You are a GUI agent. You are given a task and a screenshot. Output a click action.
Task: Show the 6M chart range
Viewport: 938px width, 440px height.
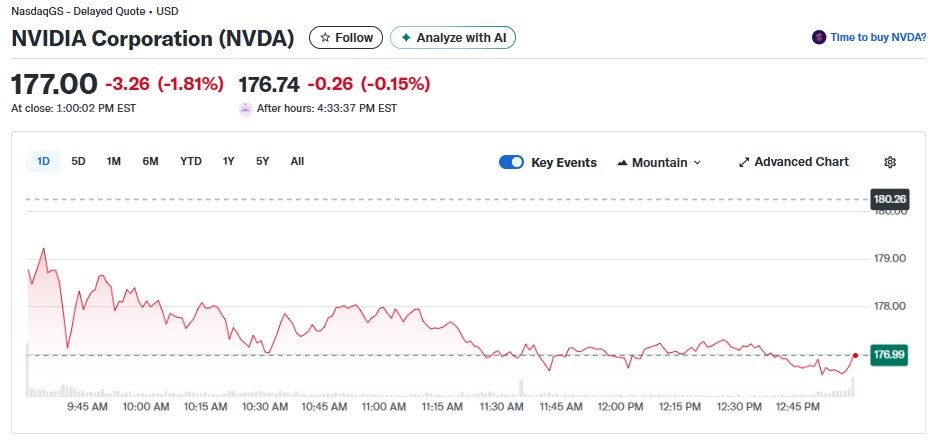point(150,161)
